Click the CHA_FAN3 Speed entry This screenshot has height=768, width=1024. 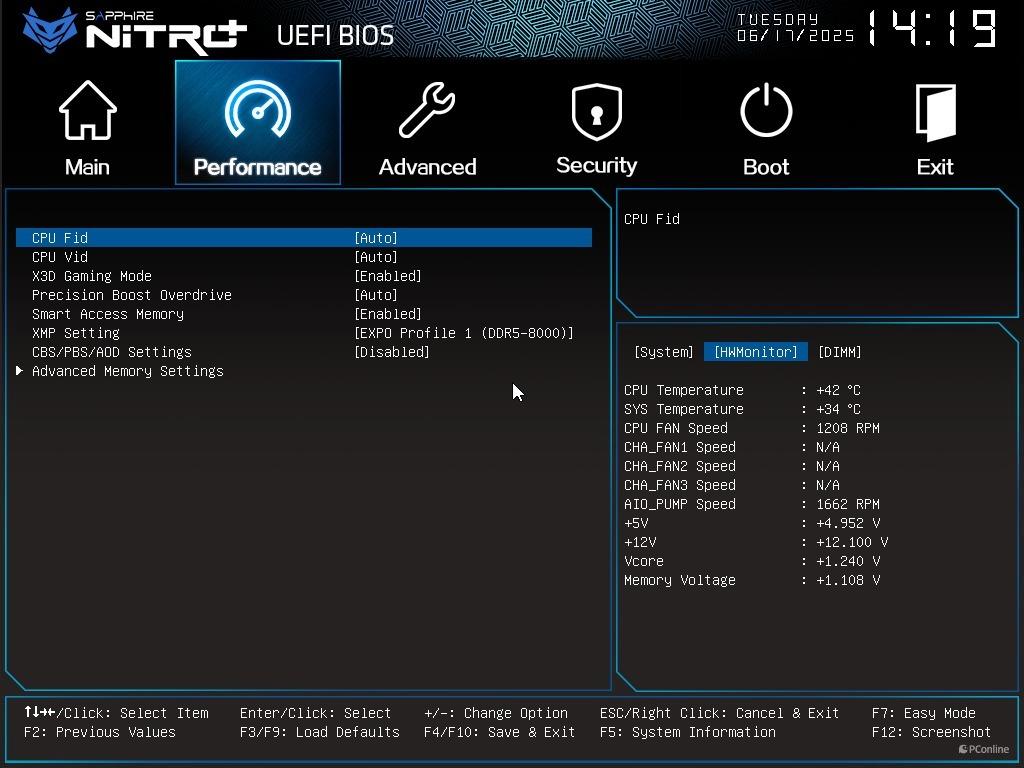click(732, 485)
